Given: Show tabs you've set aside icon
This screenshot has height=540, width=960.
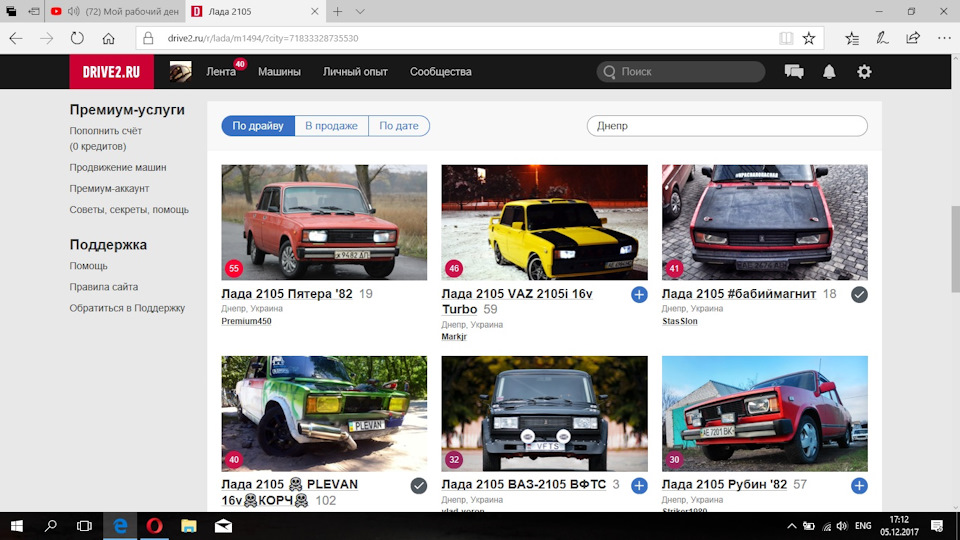Looking at the screenshot, I should click(x=11, y=12).
